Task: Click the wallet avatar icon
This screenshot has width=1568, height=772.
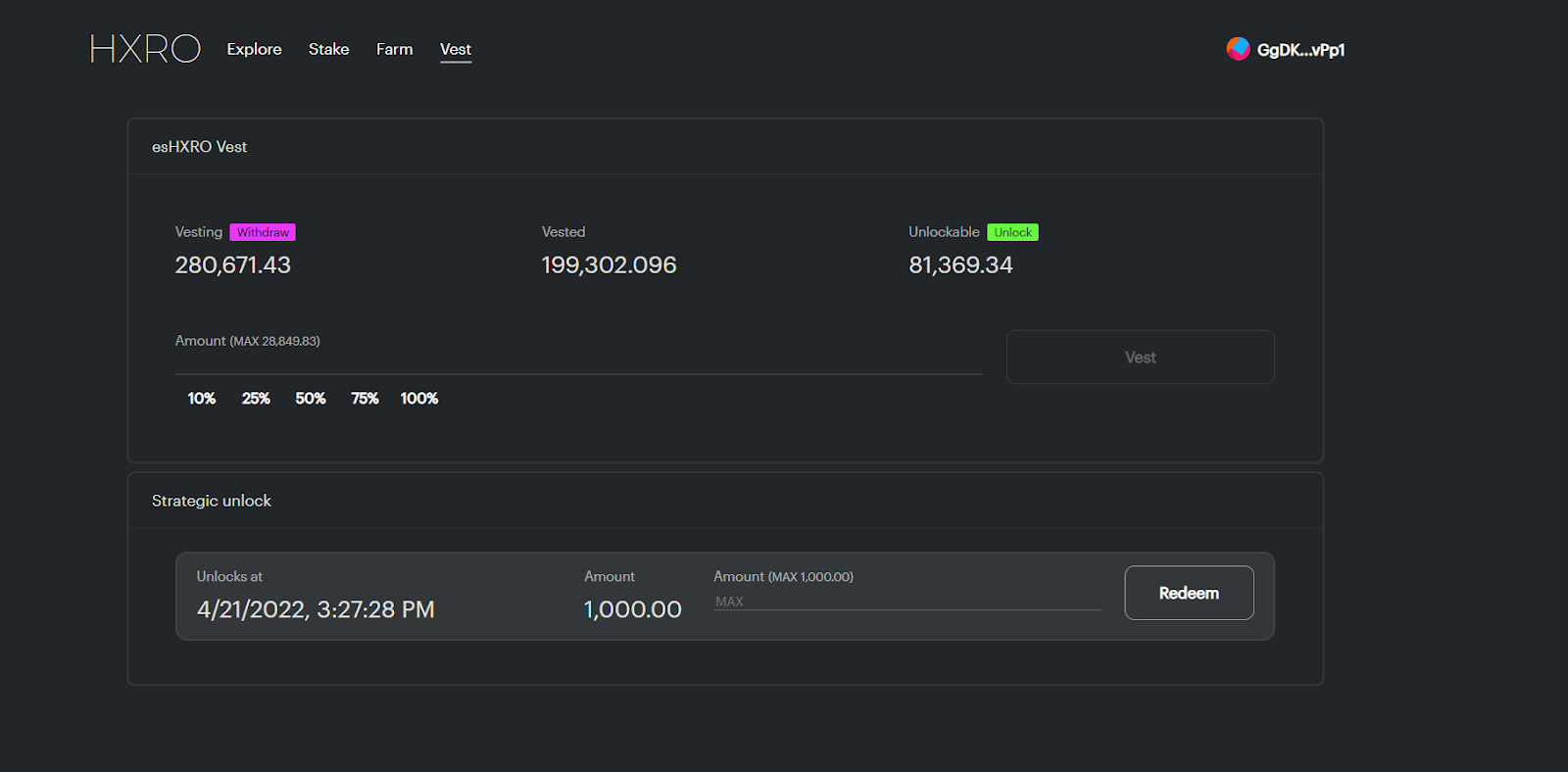Action: point(1238,49)
